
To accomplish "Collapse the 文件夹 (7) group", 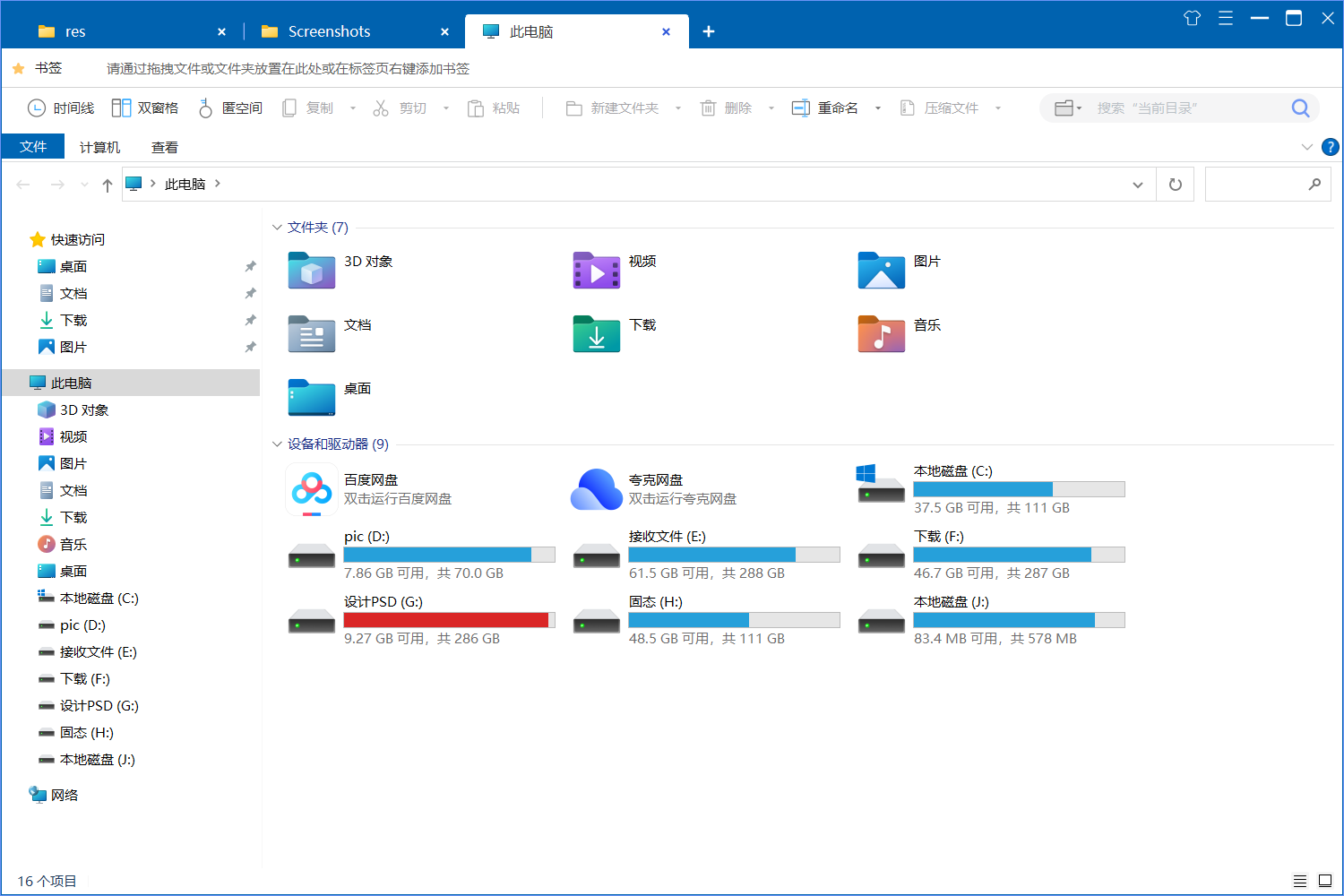I will pos(277,228).
